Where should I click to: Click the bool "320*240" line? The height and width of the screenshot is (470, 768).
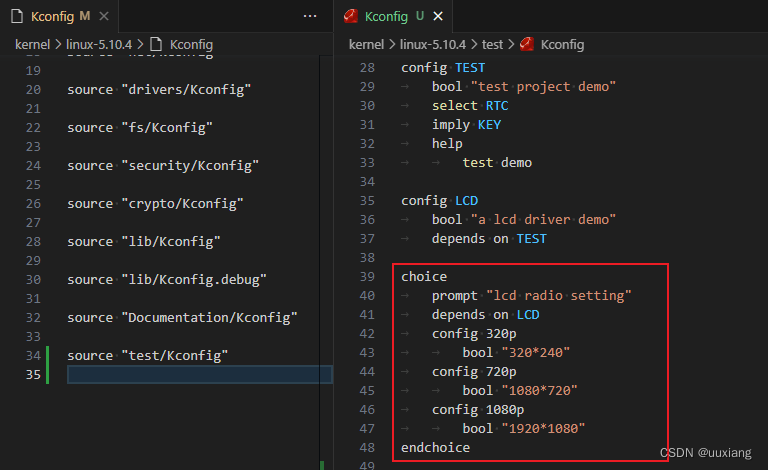coord(516,352)
